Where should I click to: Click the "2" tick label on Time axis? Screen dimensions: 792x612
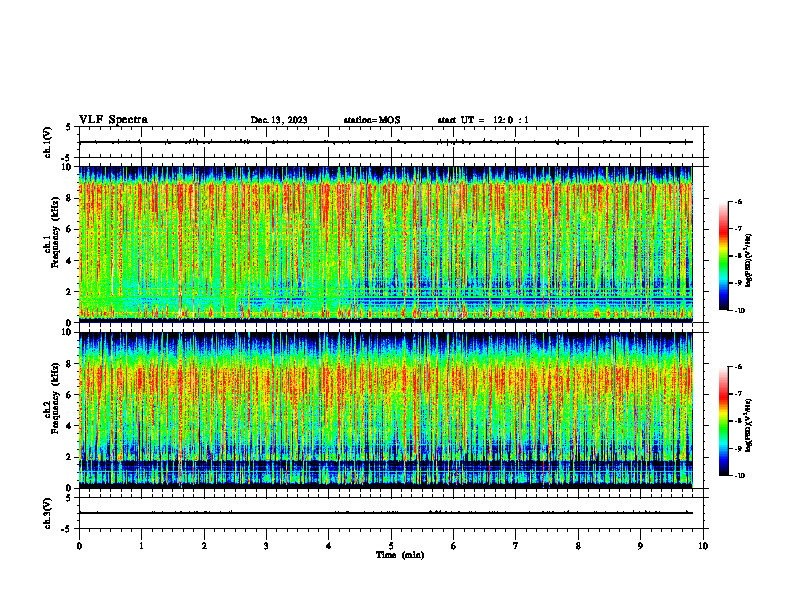[204, 546]
